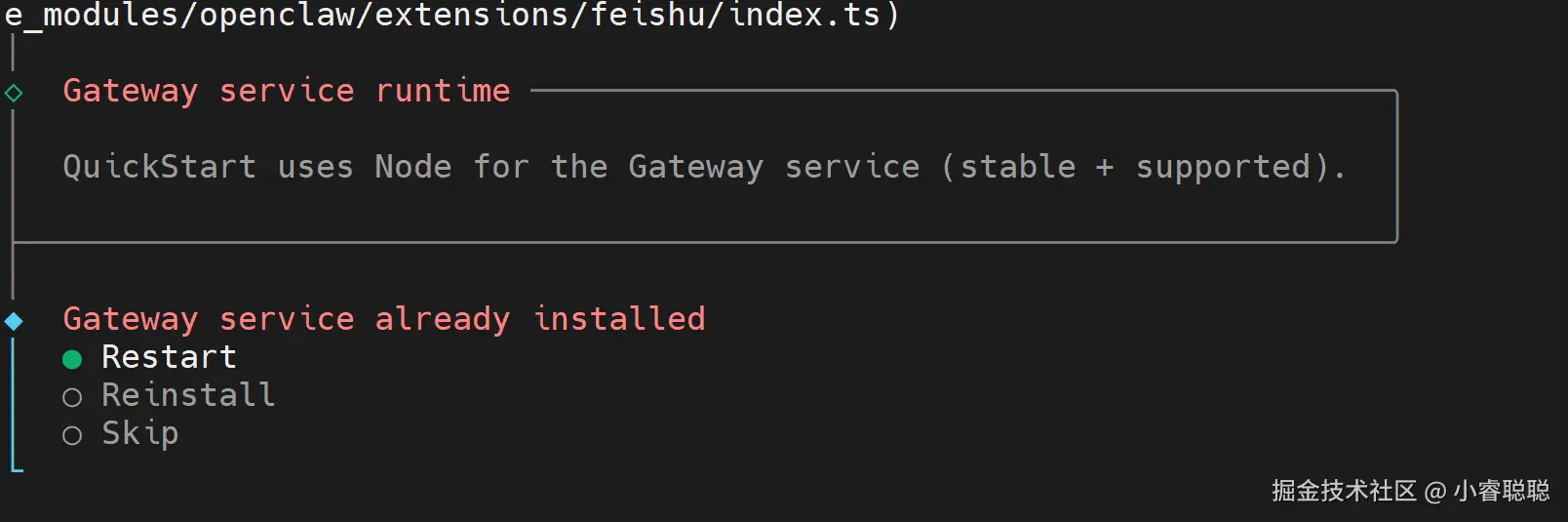This screenshot has height=522, width=1568.
Task: Select the Skip radio circle
Action: pyautogui.click(x=72, y=435)
